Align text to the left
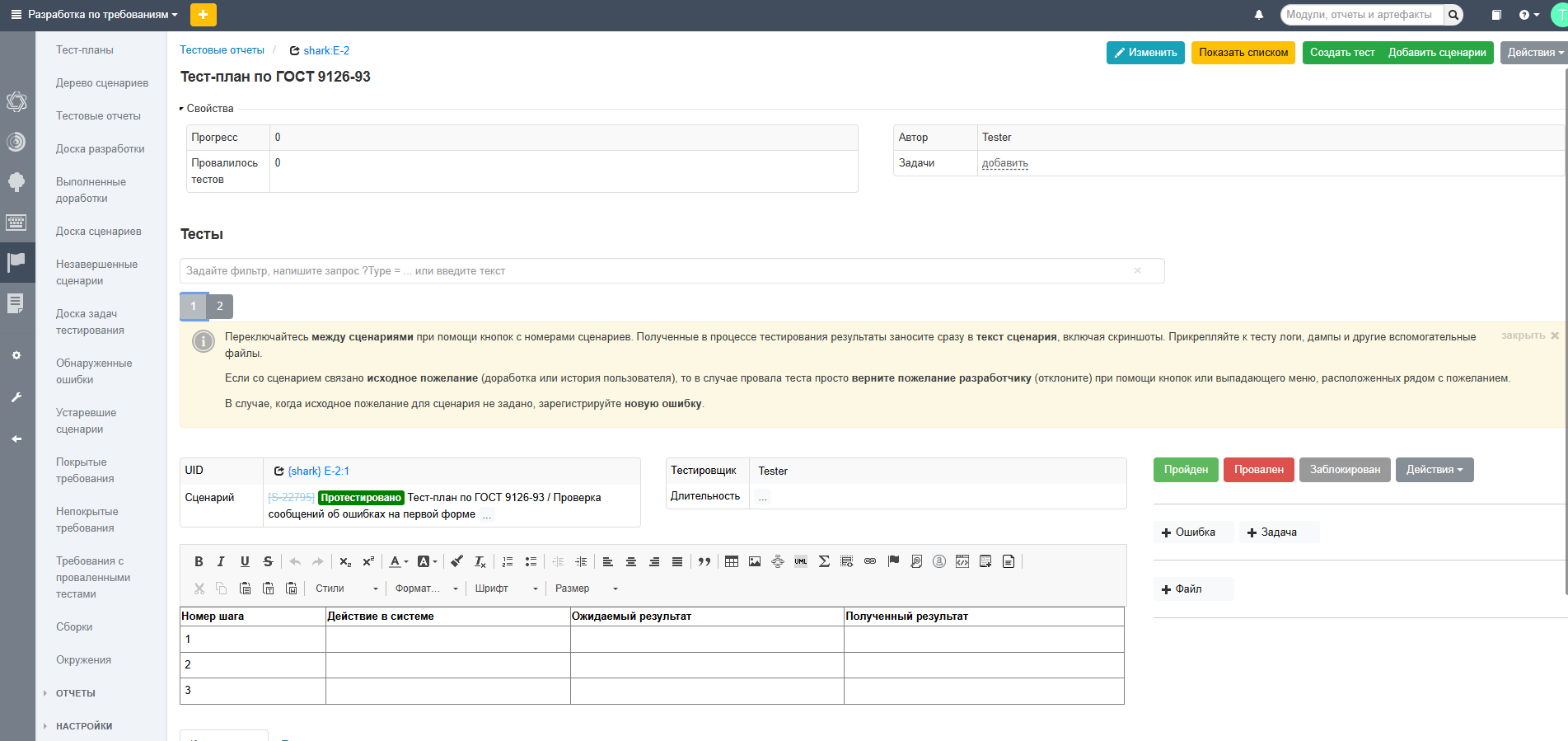This screenshot has width=1568, height=741. coord(608,561)
